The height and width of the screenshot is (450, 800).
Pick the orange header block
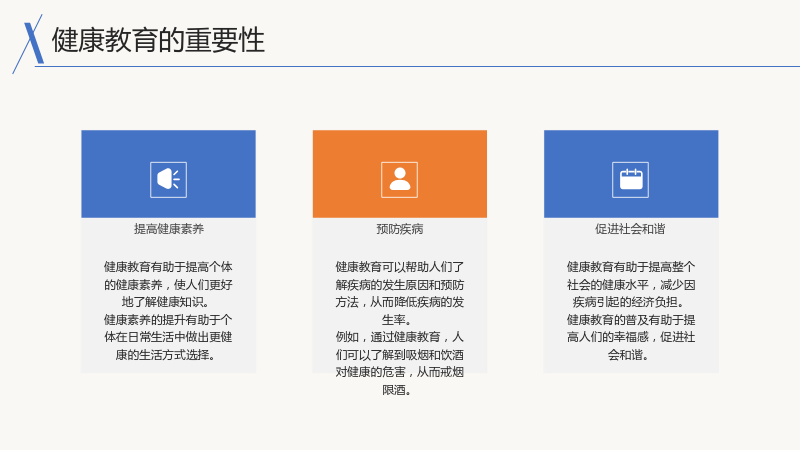coord(399,174)
